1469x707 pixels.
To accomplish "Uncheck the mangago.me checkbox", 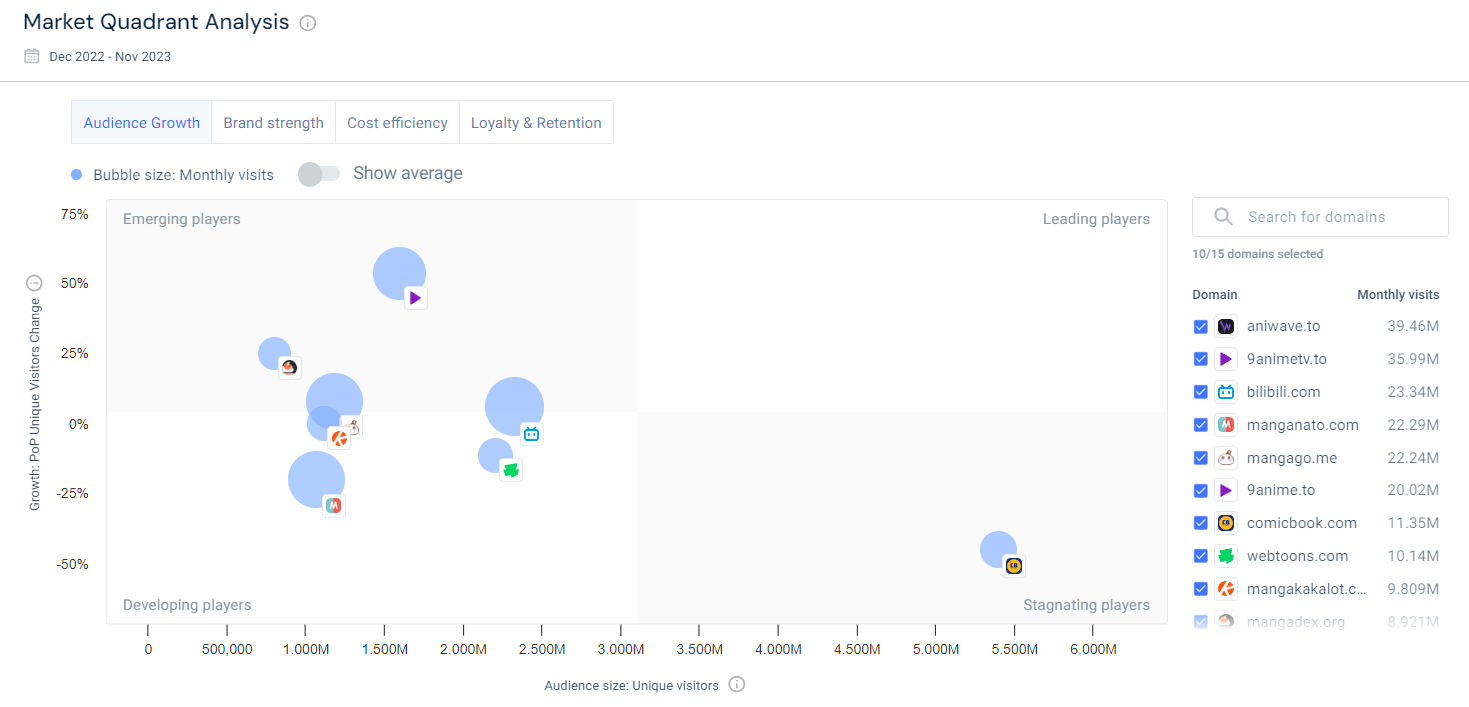I will point(1201,458).
